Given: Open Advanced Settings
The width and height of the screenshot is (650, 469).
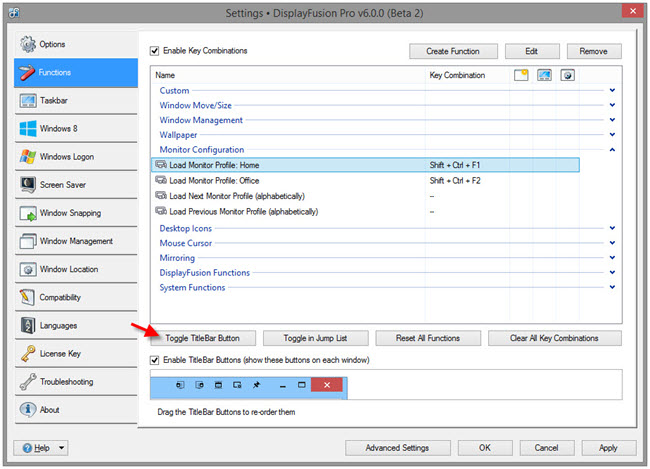Looking at the screenshot, I should (398, 448).
